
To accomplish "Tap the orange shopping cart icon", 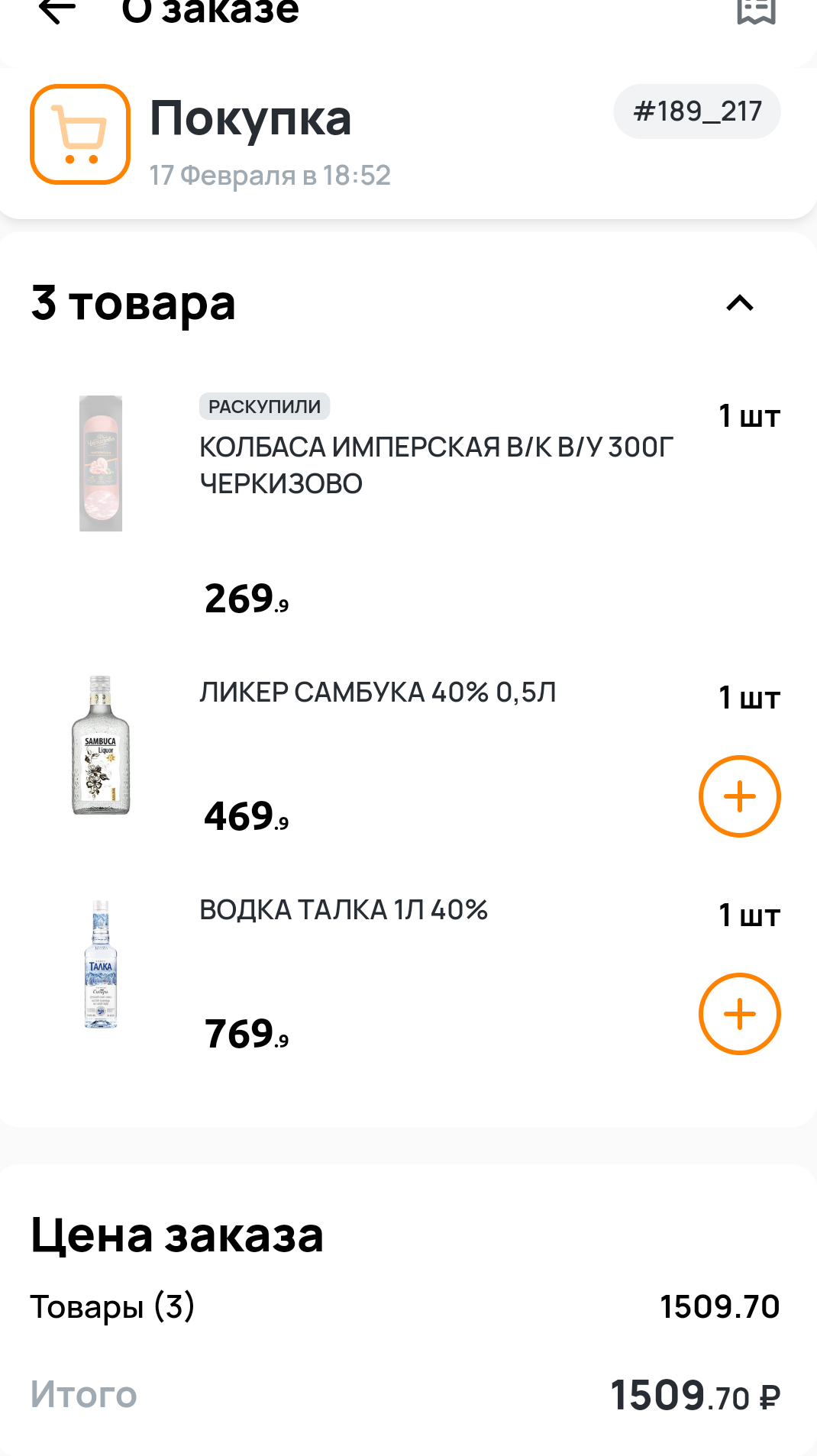I will tap(80, 134).
